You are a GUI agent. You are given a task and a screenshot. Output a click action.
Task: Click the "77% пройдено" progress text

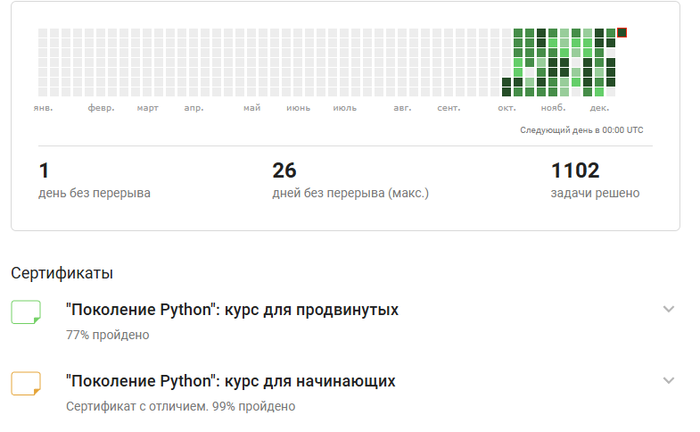[108, 335]
